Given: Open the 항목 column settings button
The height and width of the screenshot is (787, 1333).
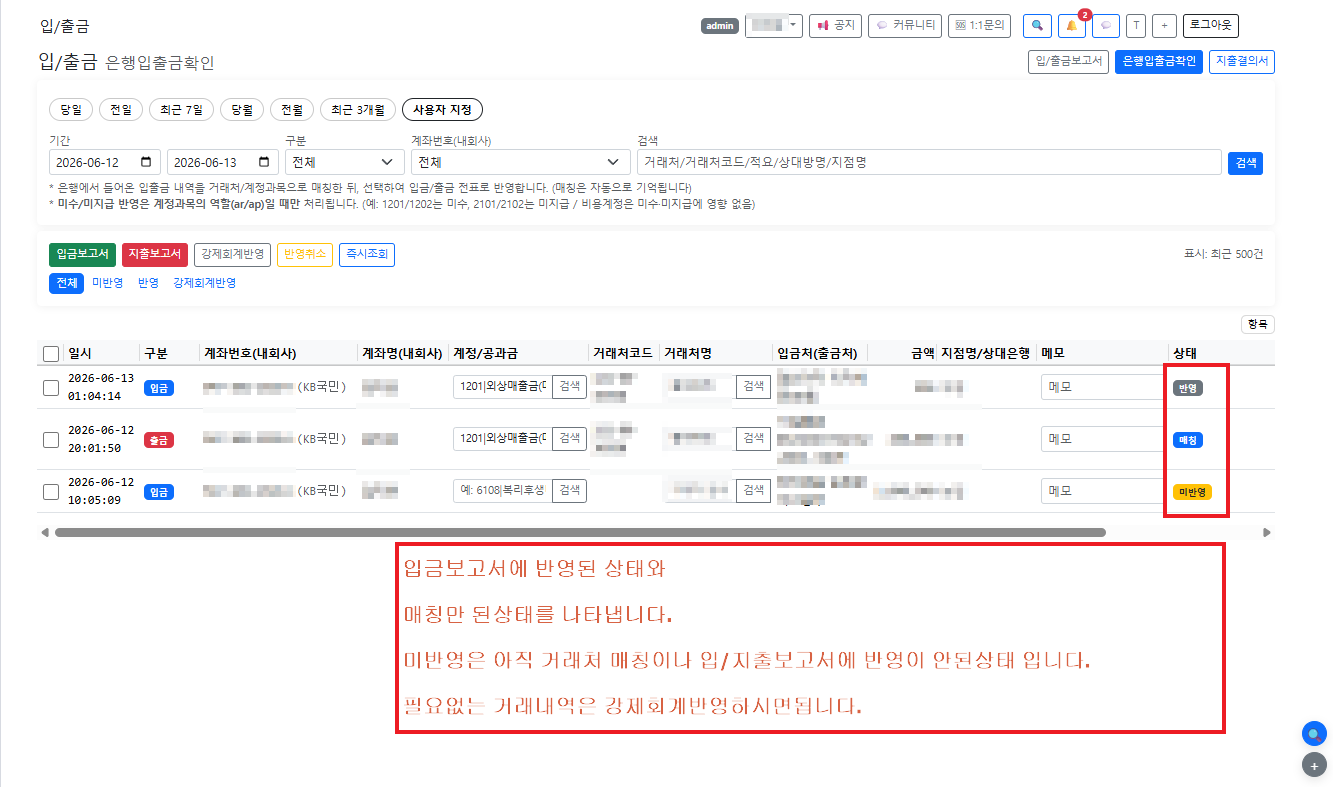Looking at the screenshot, I should 1257,325.
